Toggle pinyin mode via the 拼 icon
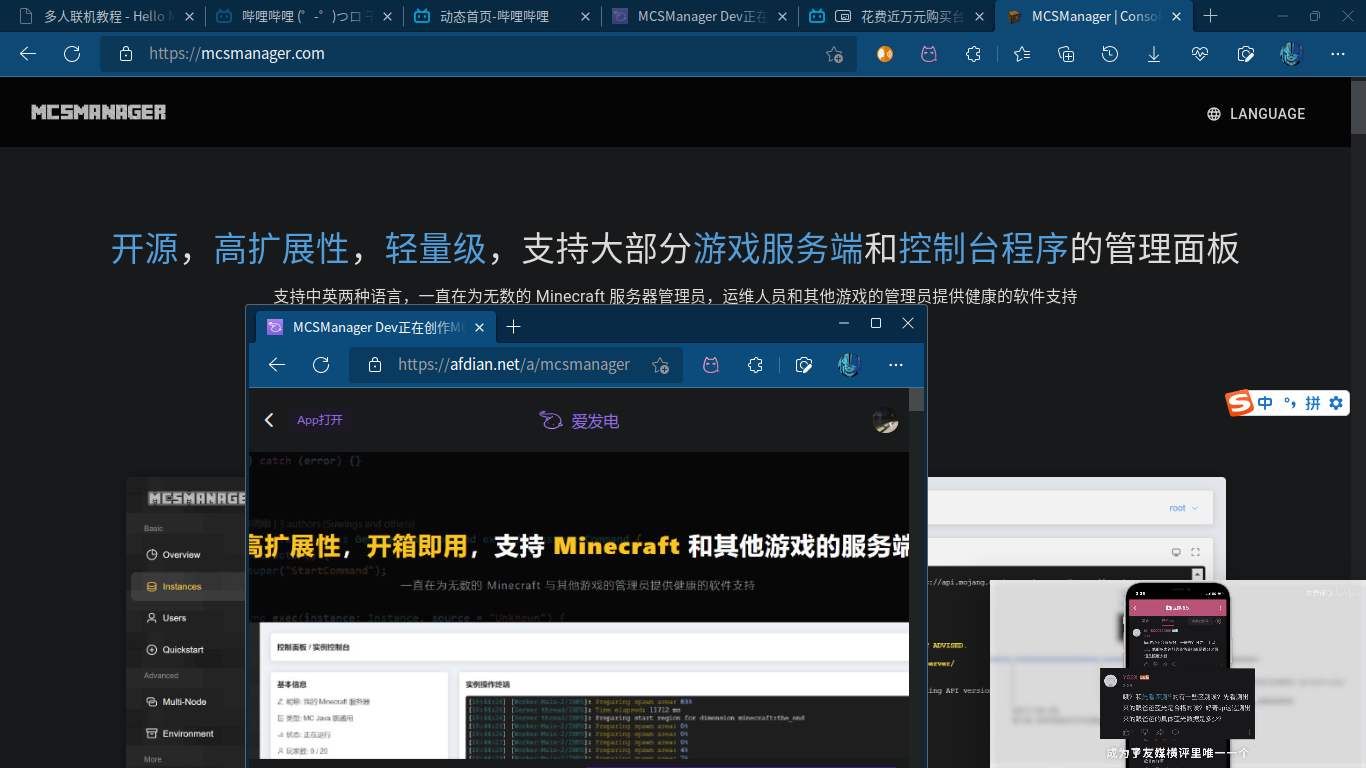Viewport: 1366px width, 768px height. [x=1313, y=402]
